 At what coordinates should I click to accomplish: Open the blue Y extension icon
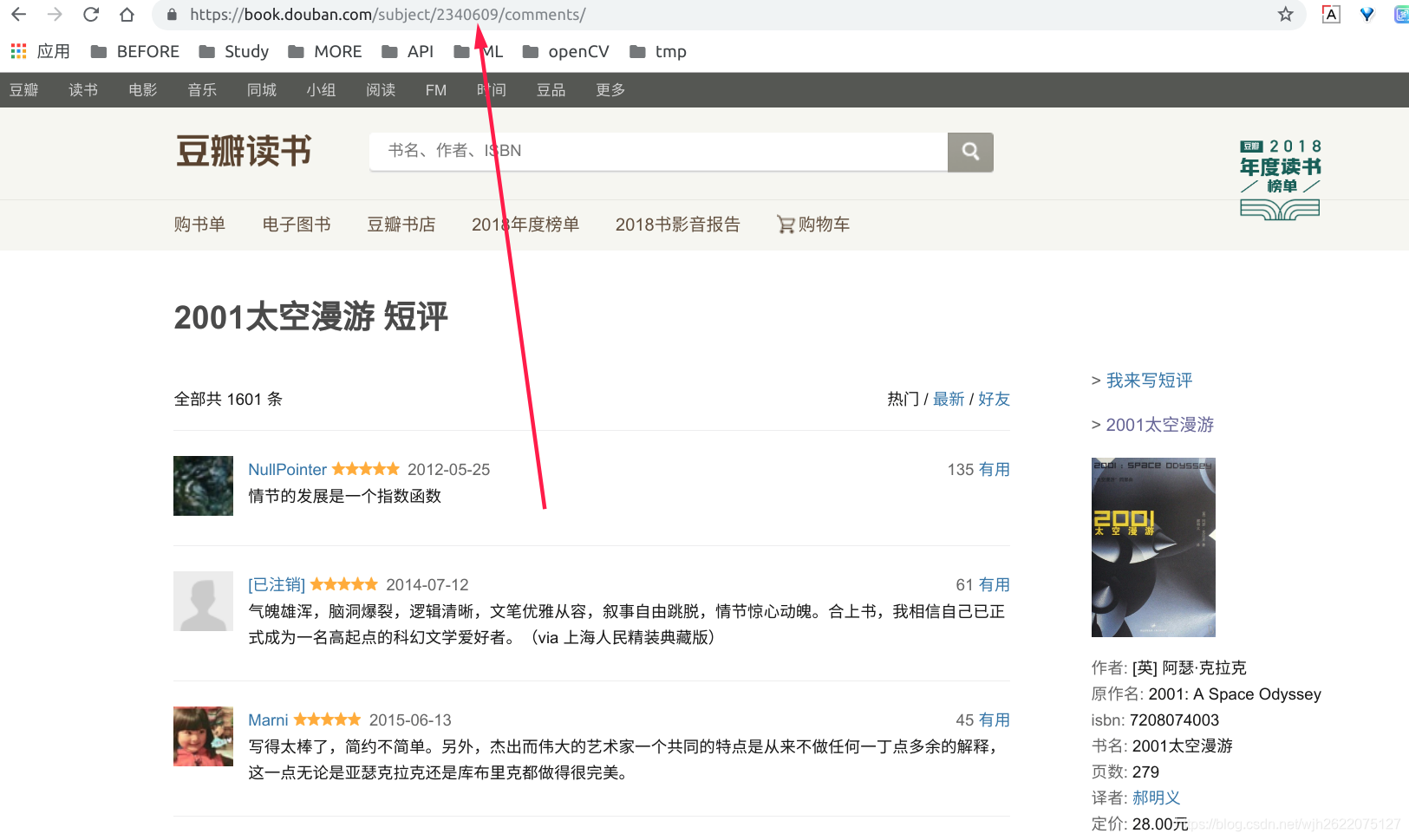1367,14
